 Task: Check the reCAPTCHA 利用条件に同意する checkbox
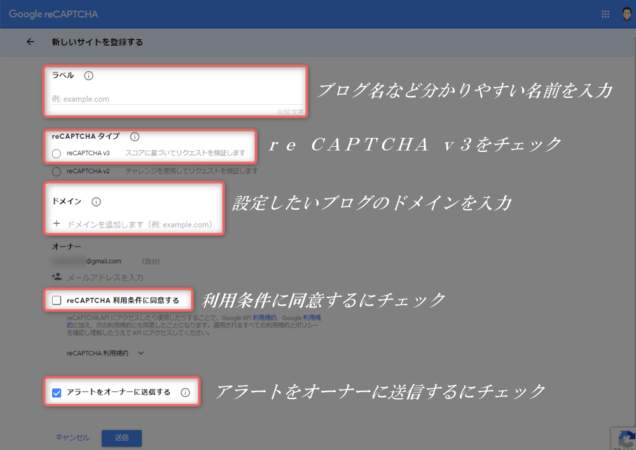pos(56,299)
